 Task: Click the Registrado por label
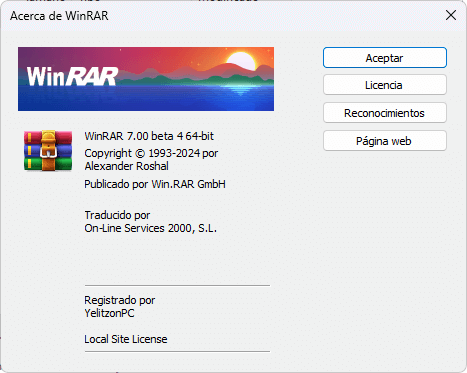120,300
